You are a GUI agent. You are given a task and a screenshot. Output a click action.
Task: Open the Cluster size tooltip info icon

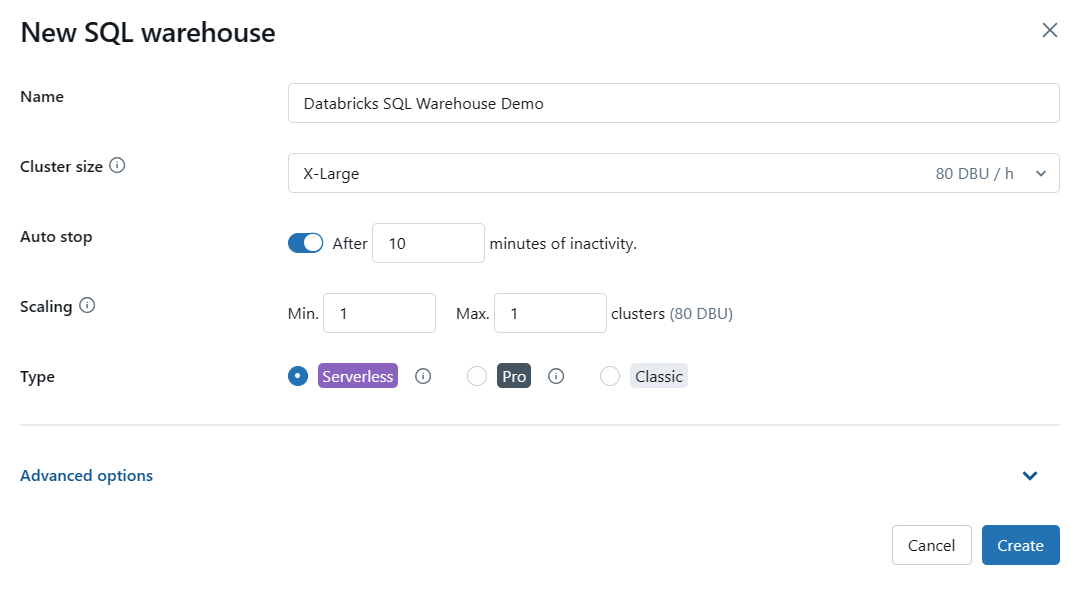click(117, 166)
